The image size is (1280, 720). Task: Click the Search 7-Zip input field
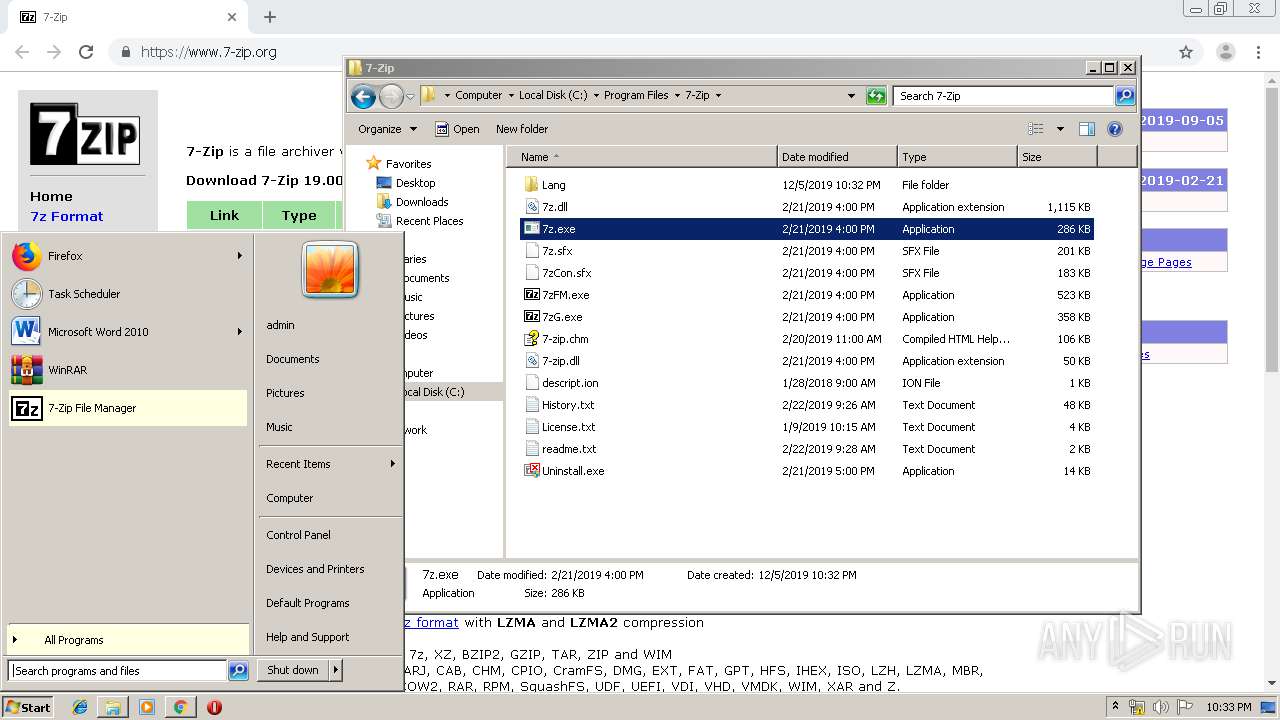(x=1004, y=96)
